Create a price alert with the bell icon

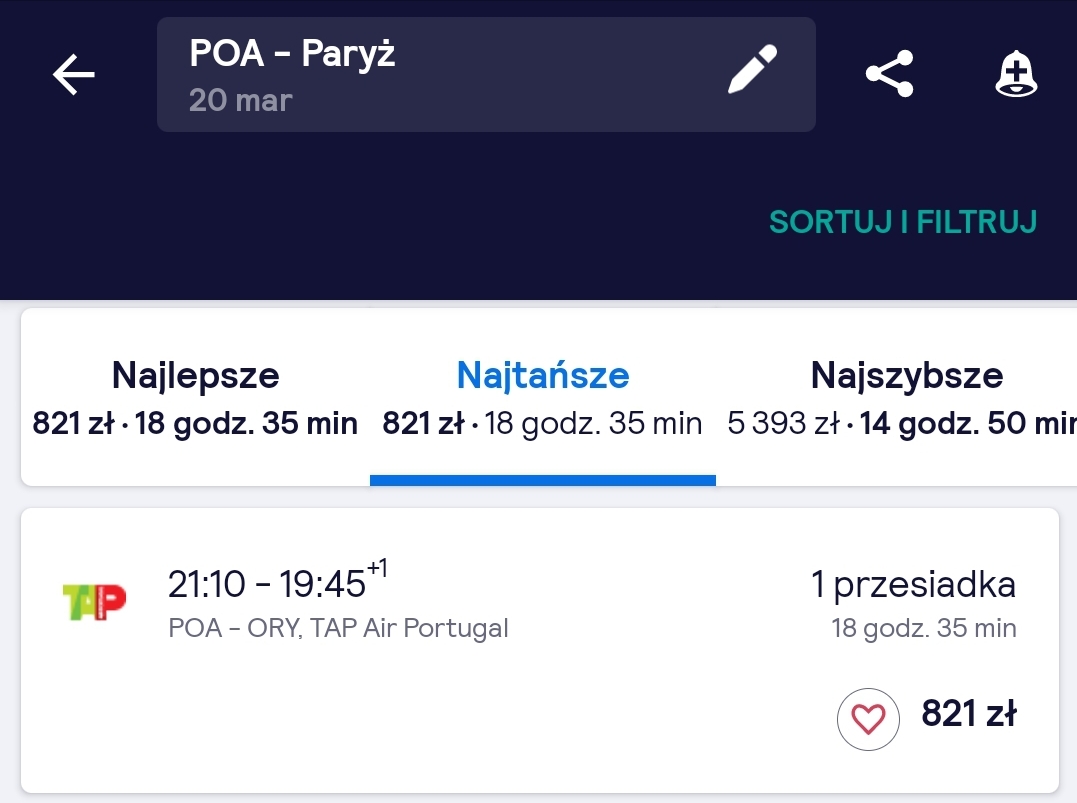pos(1016,73)
